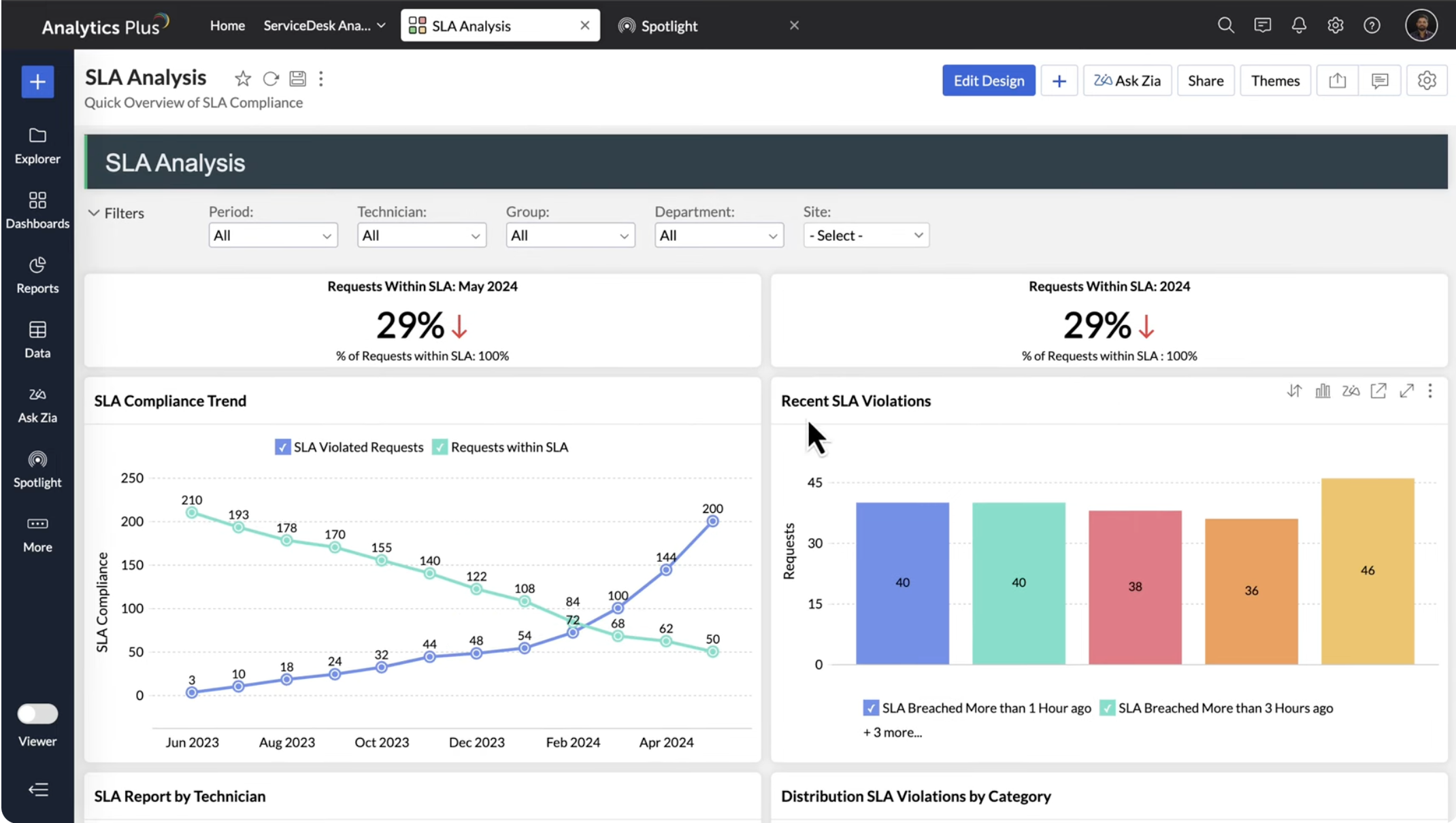The image size is (1456, 823).
Task: Uncheck SLA Violated Requests legend checkbox
Action: 282,447
